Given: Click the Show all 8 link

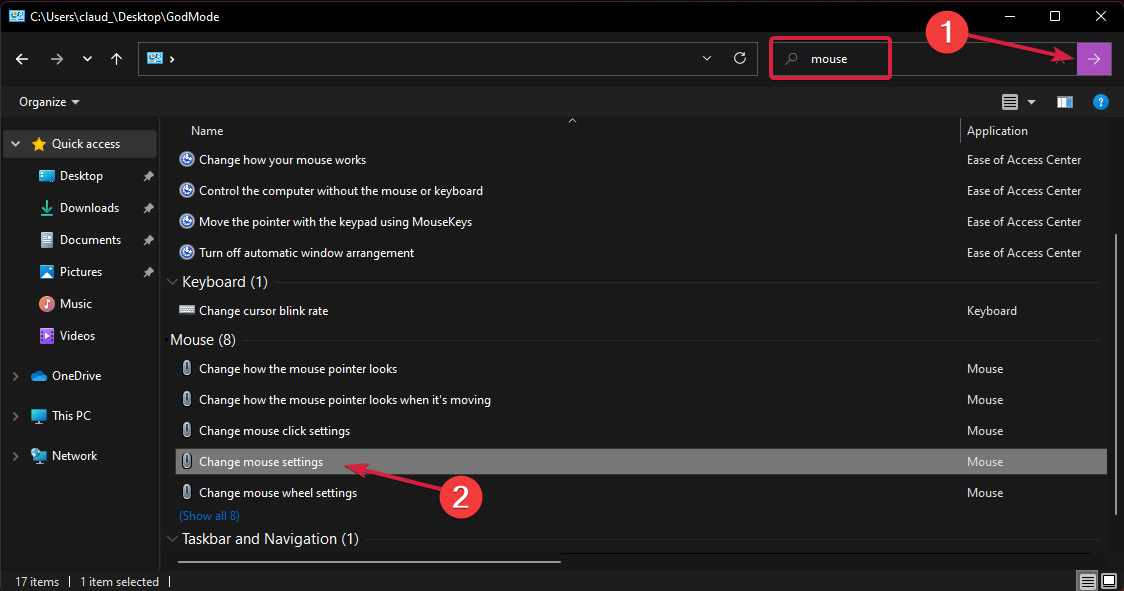Looking at the screenshot, I should click(209, 516).
